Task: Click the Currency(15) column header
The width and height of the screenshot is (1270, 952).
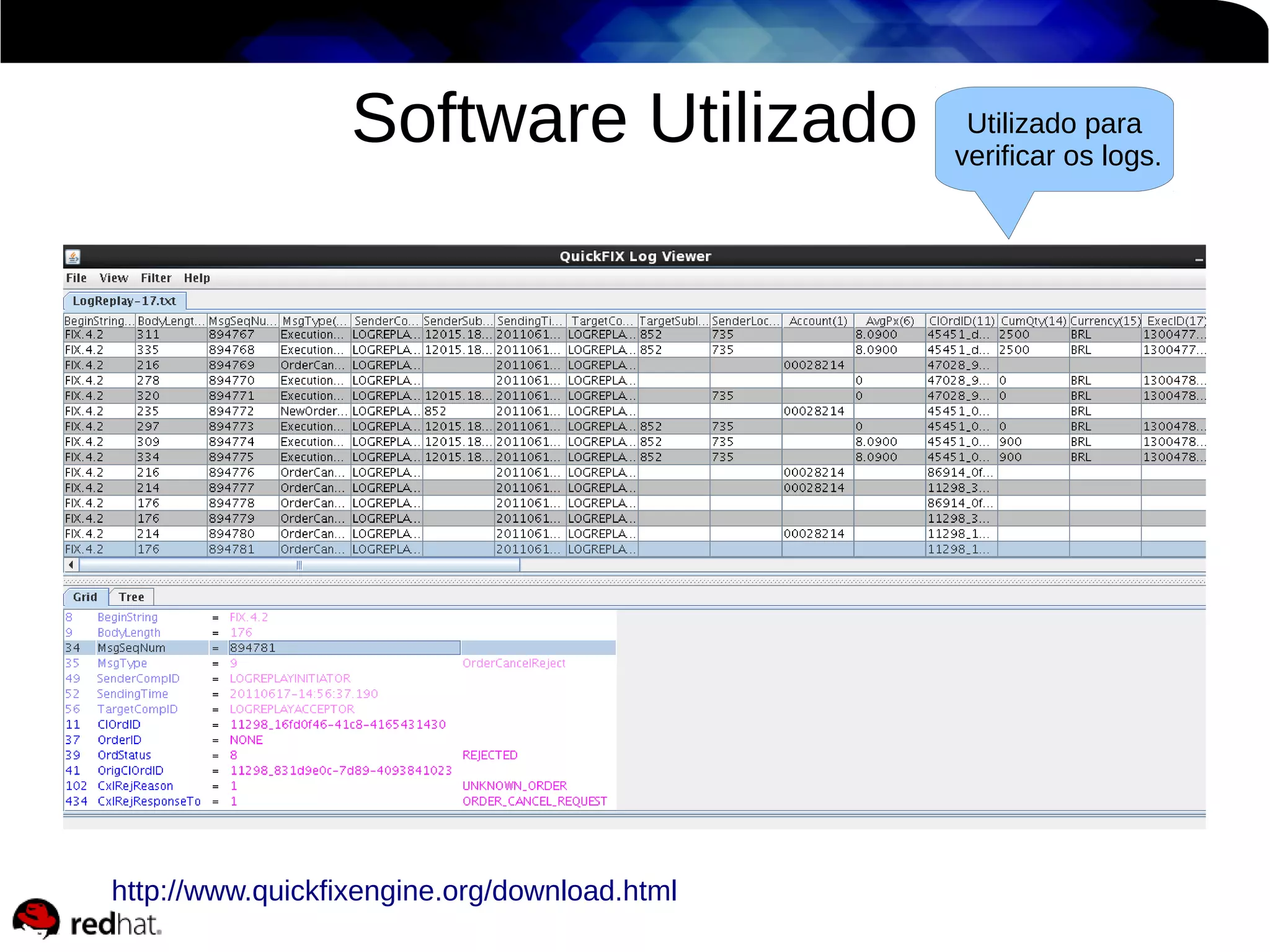Action: (x=1105, y=321)
